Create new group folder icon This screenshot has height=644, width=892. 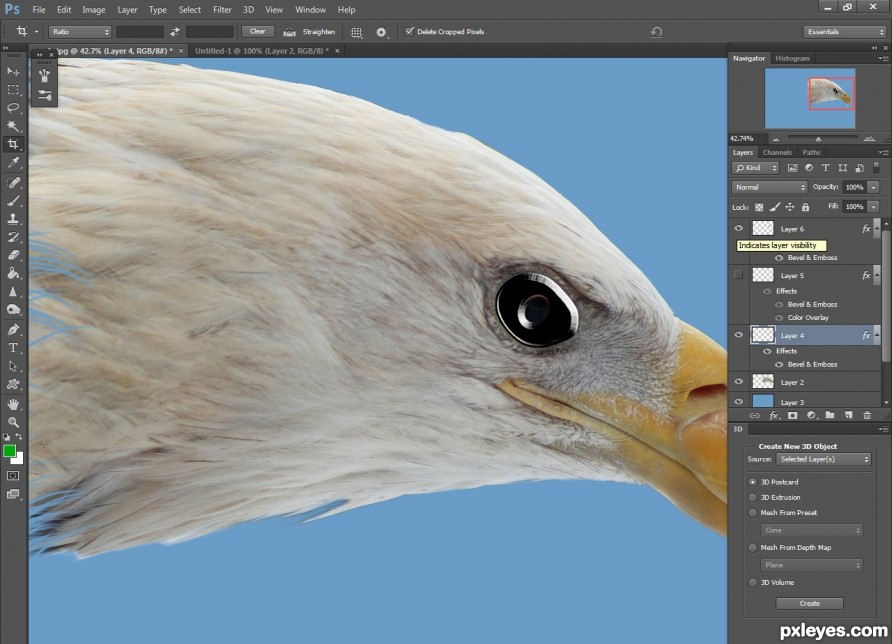tap(830, 415)
